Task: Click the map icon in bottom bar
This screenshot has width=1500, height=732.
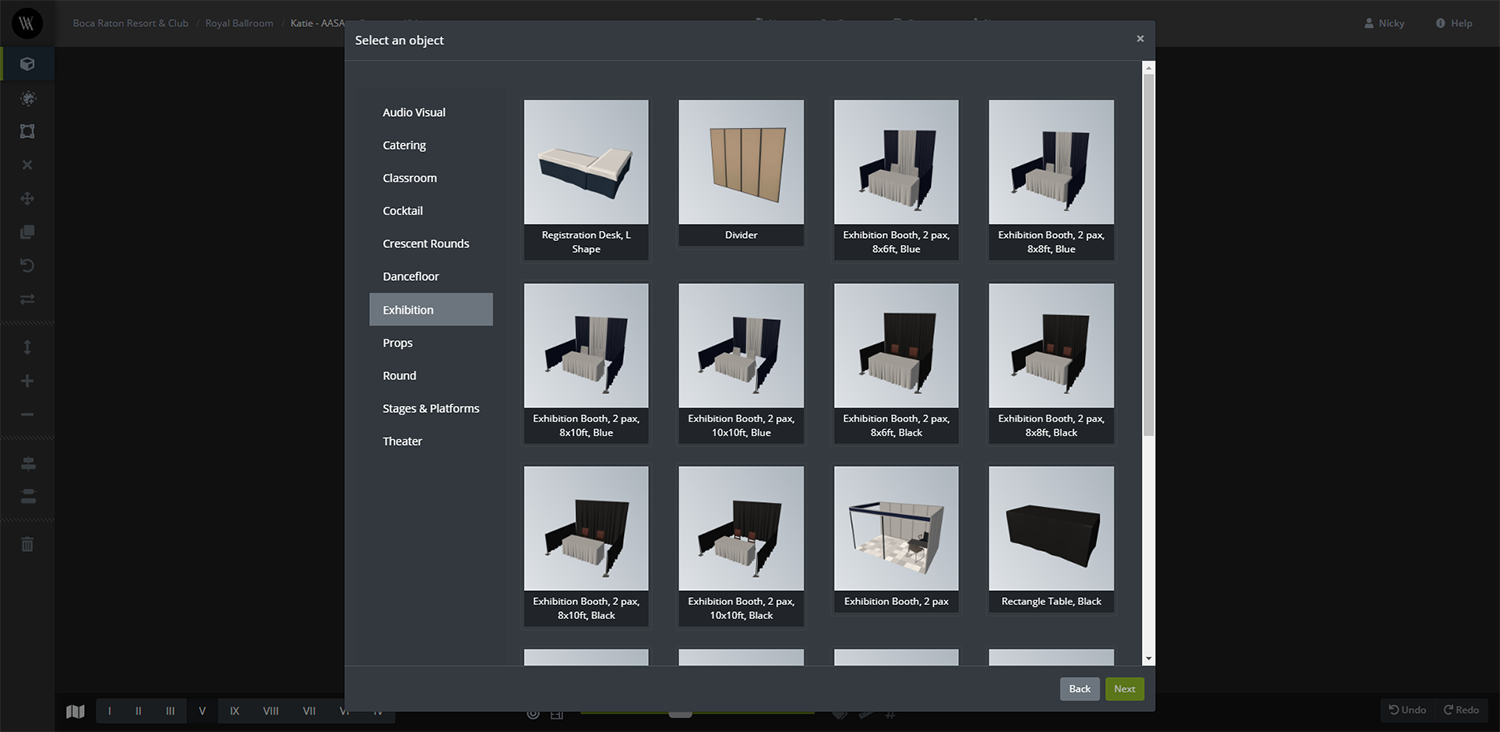Action: [x=75, y=711]
